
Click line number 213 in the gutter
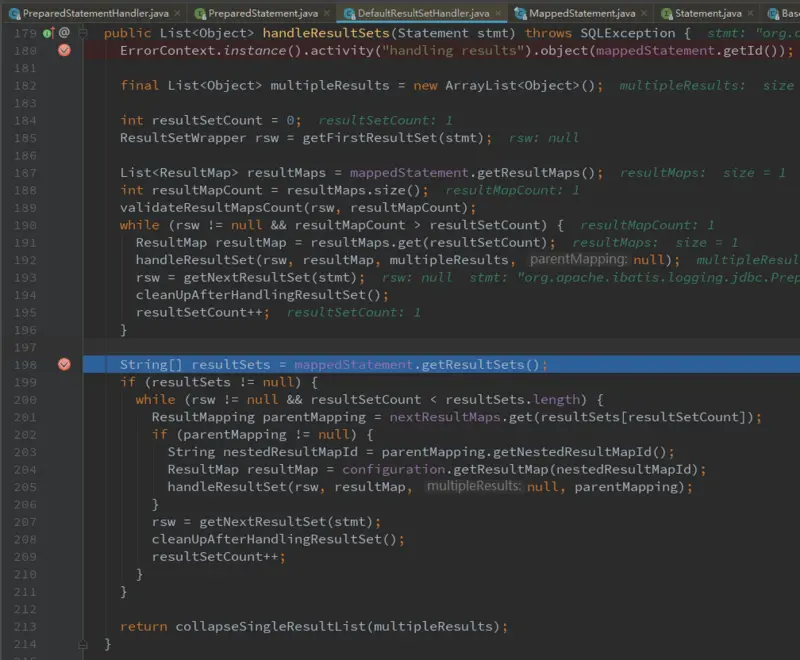pyautogui.click(x=25, y=627)
